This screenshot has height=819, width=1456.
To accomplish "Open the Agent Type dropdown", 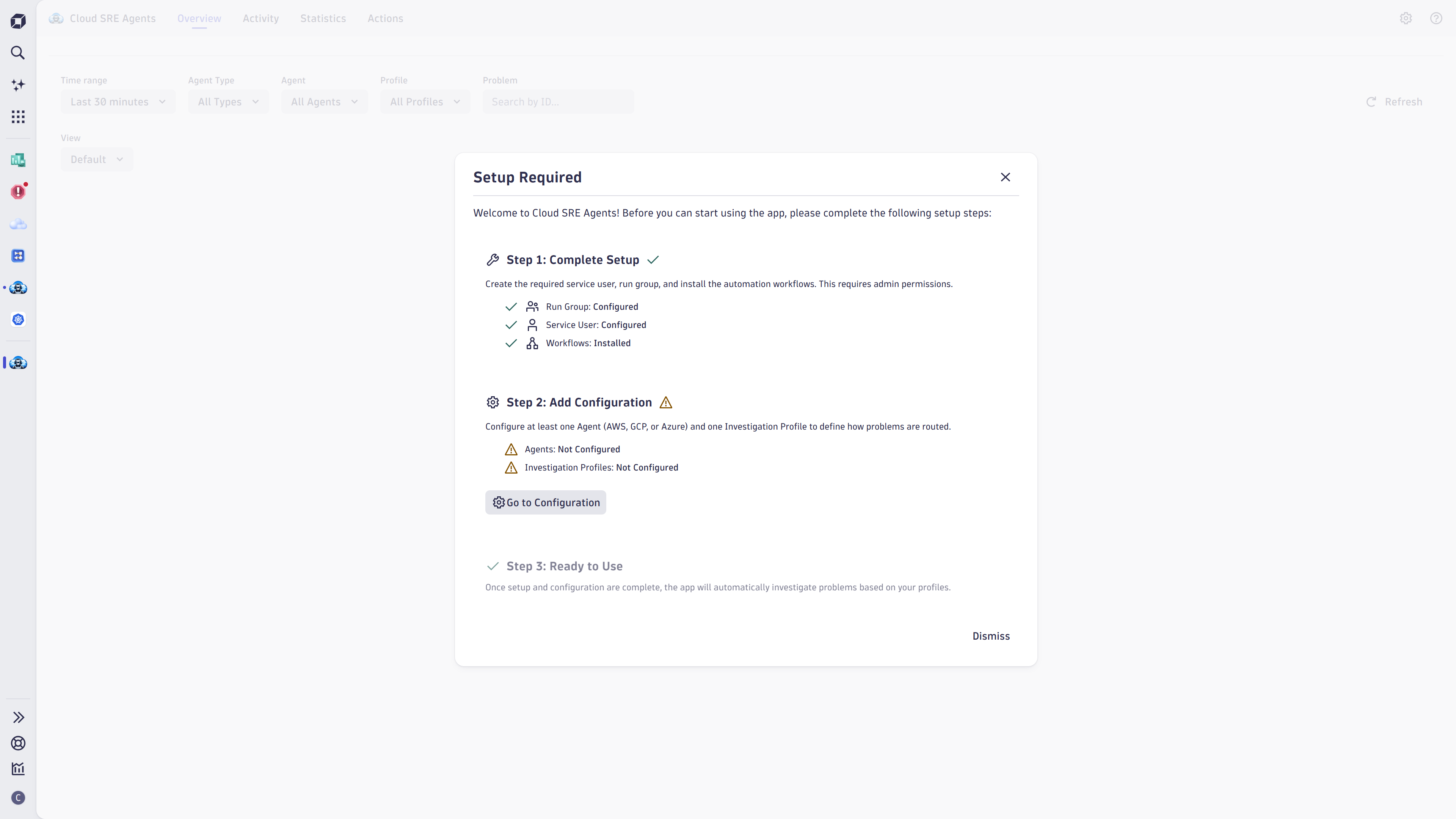I will click(228, 102).
